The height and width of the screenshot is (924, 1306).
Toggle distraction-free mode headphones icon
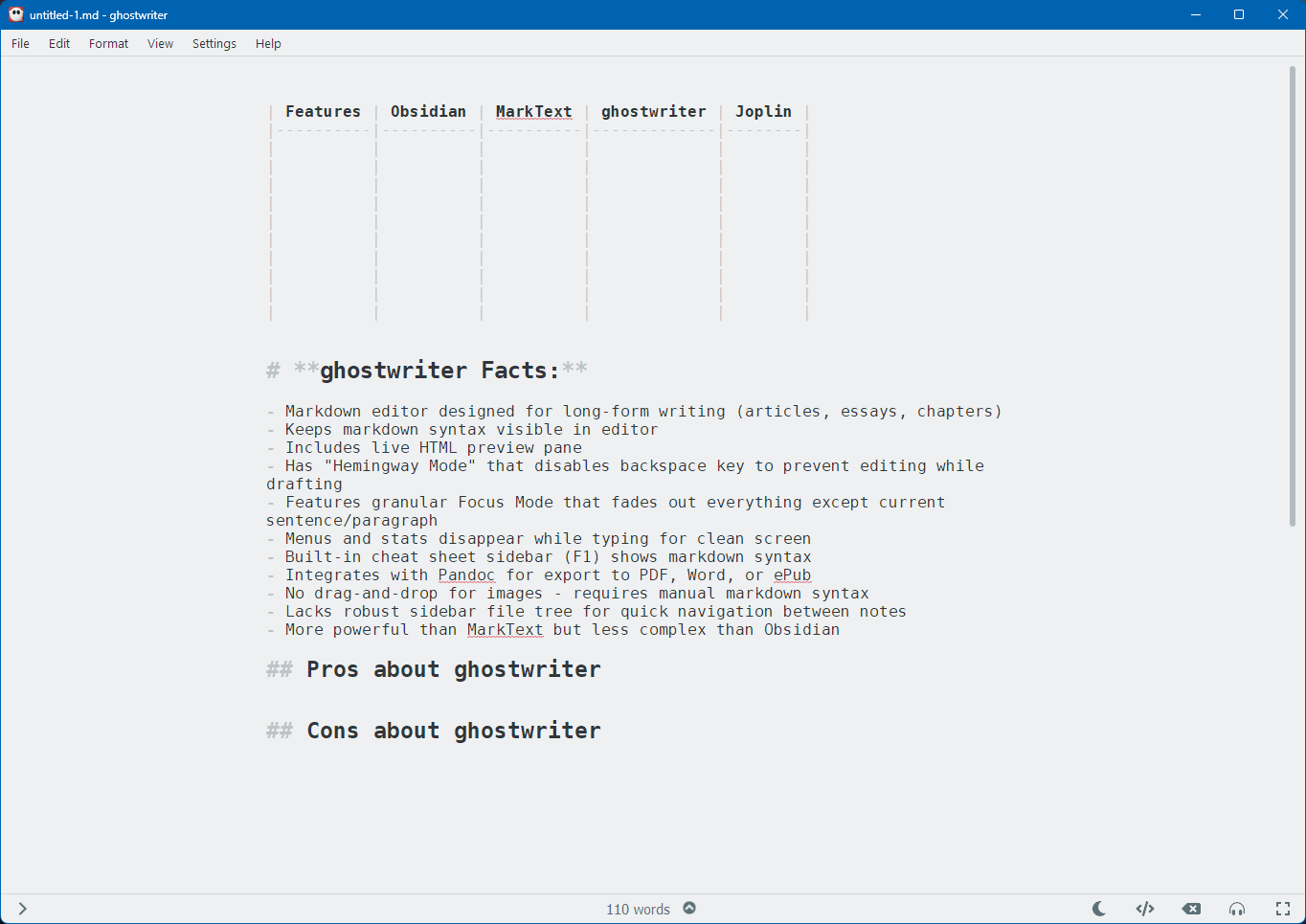point(1237,909)
